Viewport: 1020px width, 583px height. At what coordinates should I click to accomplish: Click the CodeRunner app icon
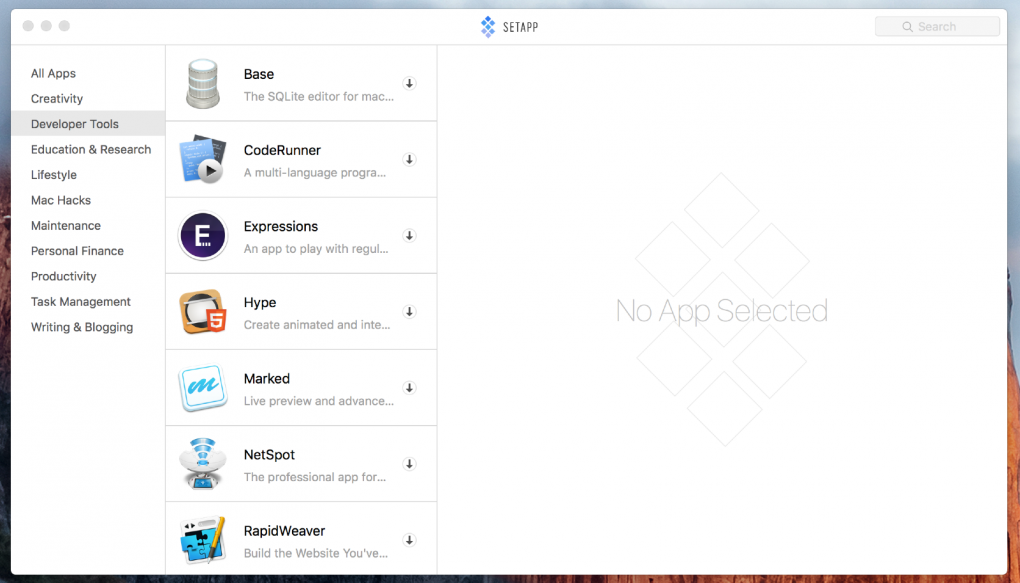(203, 160)
